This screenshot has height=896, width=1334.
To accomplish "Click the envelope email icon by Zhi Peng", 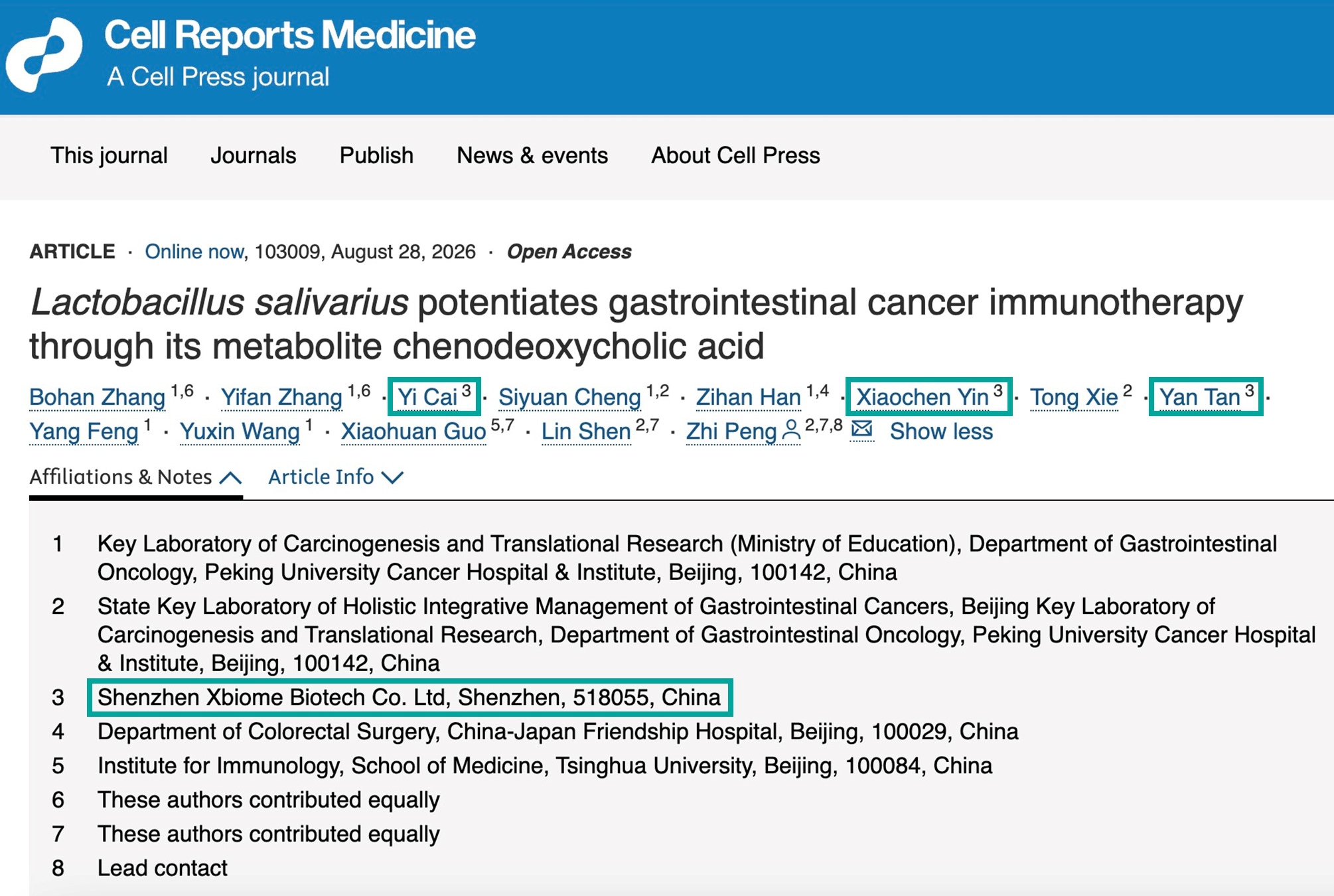I will [861, 429].
